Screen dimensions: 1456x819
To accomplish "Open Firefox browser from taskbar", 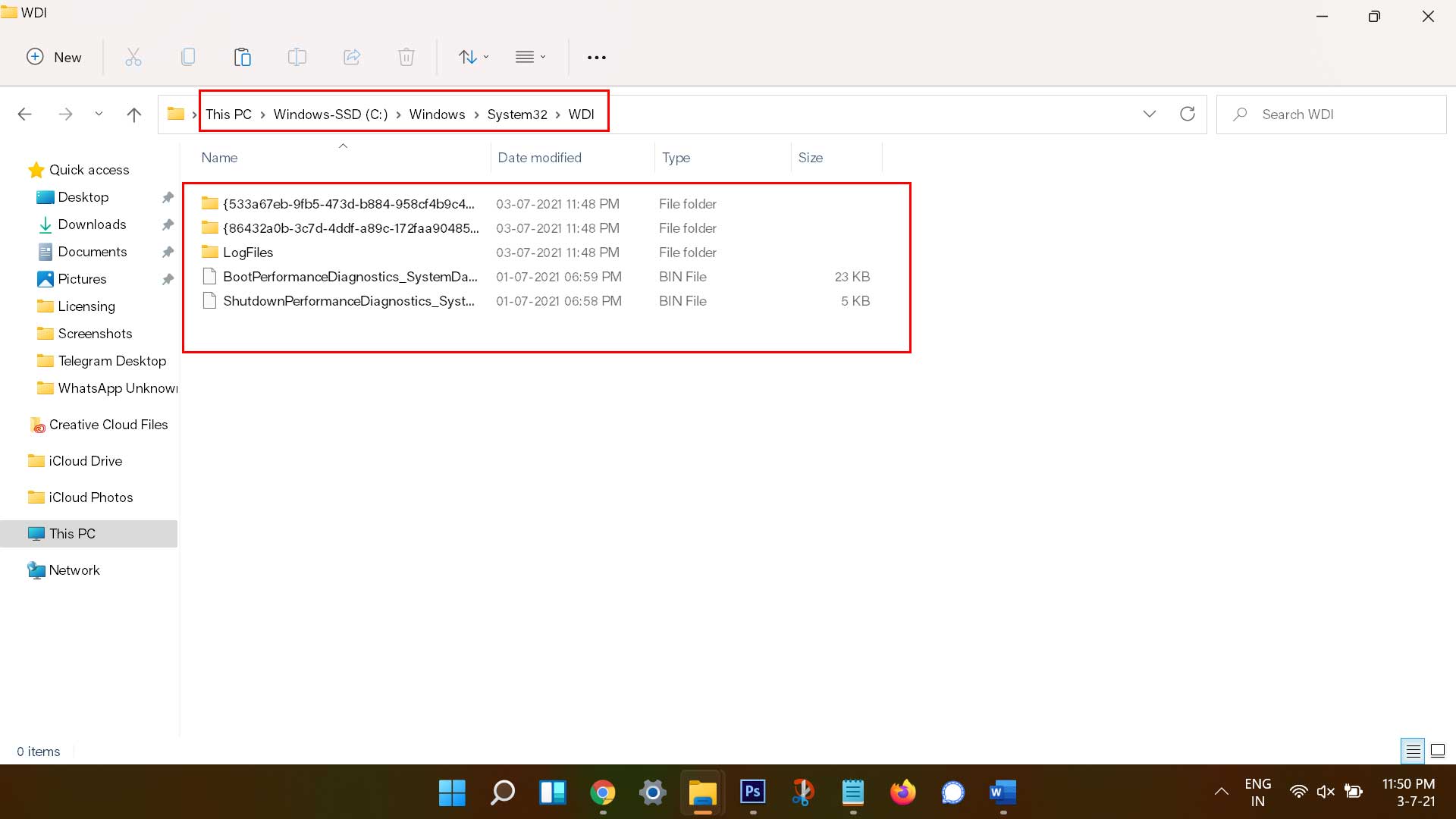I will click(902, 792).
